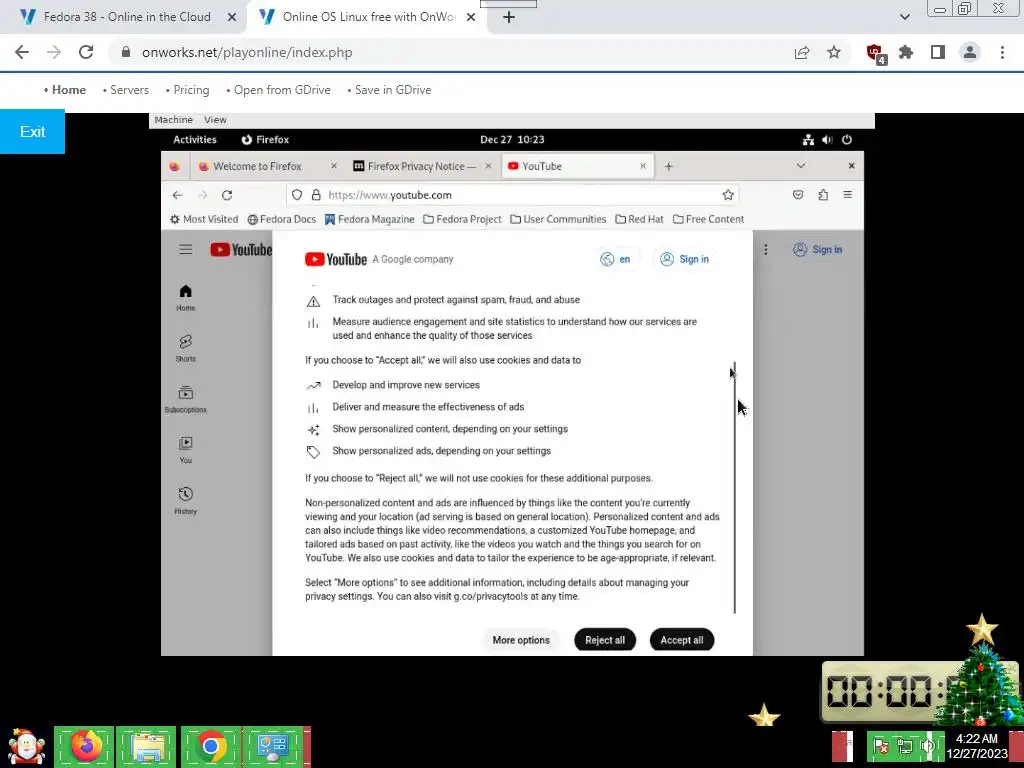1024x768 pixels.
Task: Click the YouTube Sign in button behind dialog
Action: tap(818, 249)
